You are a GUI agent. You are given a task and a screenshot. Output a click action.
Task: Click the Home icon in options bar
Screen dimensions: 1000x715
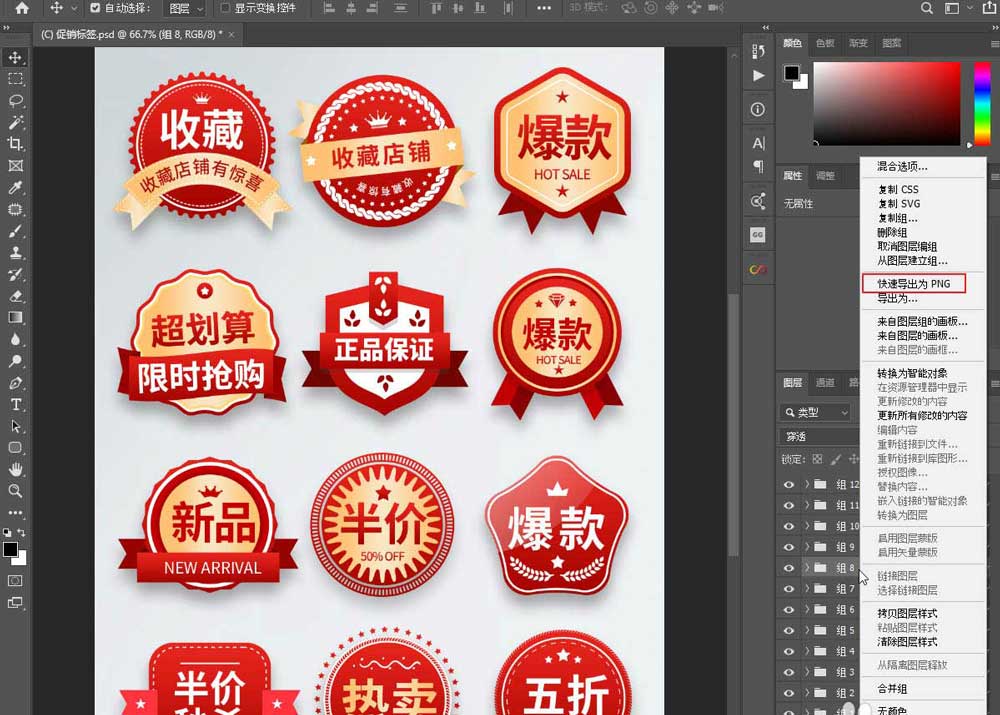point(22,8)
